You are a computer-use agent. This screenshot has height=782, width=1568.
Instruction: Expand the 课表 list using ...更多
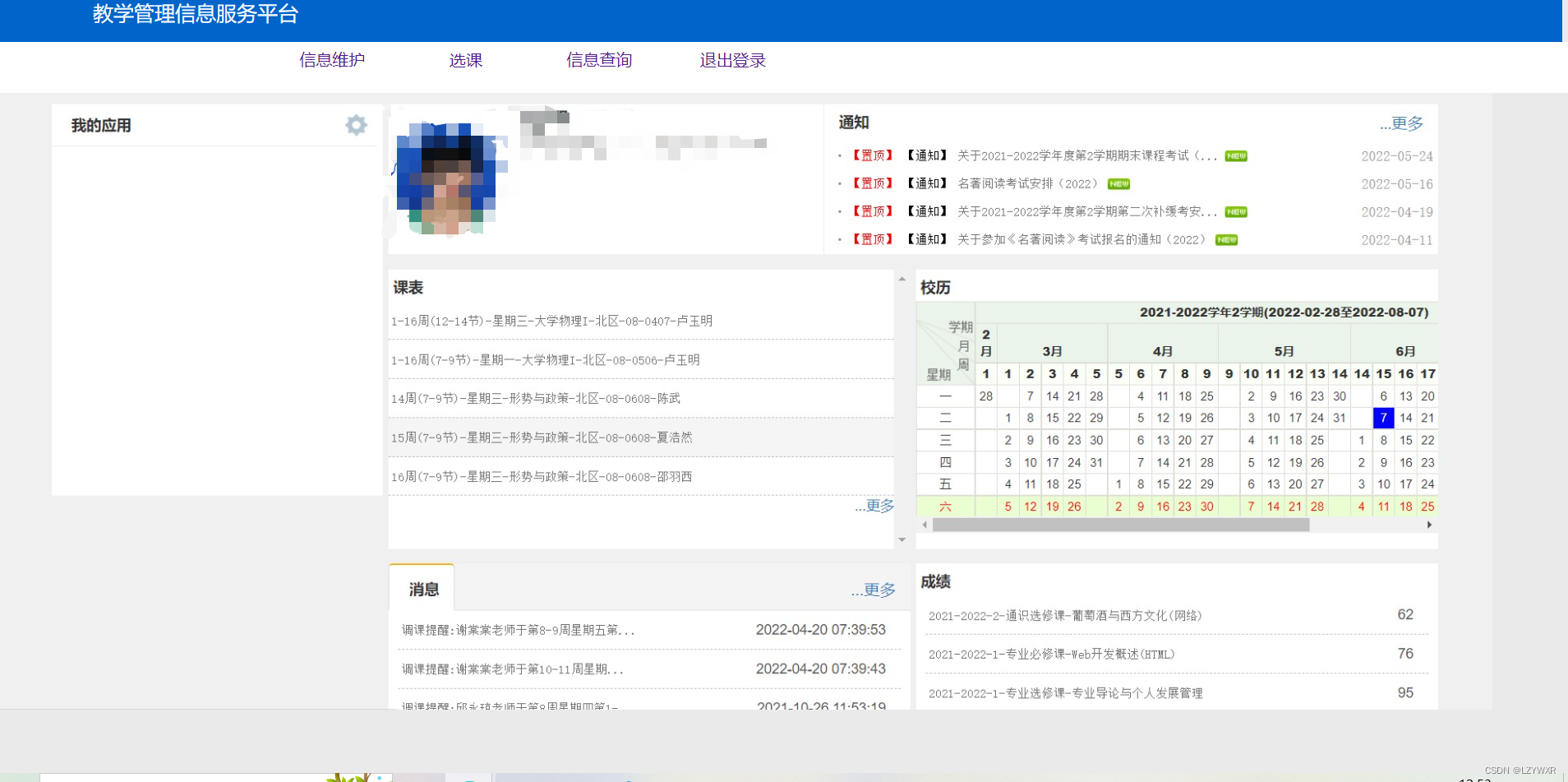click(874, 506)
